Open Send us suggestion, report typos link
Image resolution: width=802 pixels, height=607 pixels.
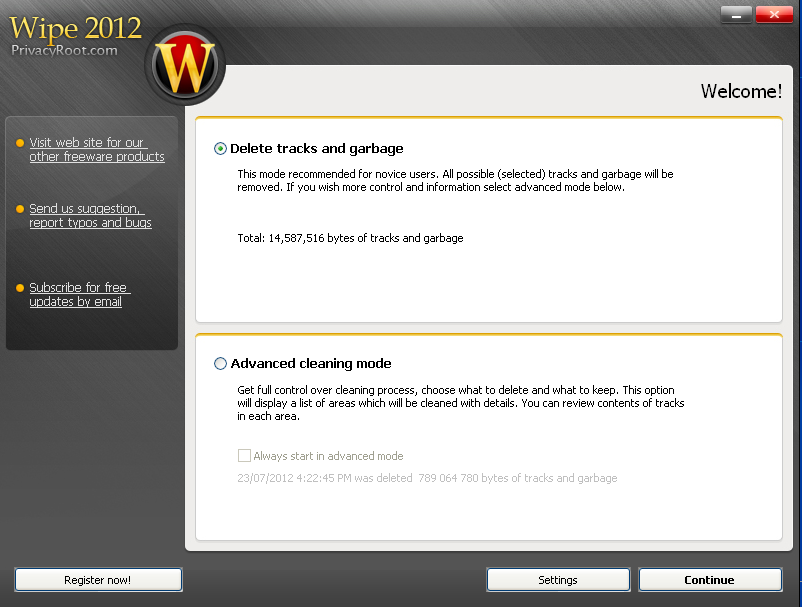click(91, 215)
